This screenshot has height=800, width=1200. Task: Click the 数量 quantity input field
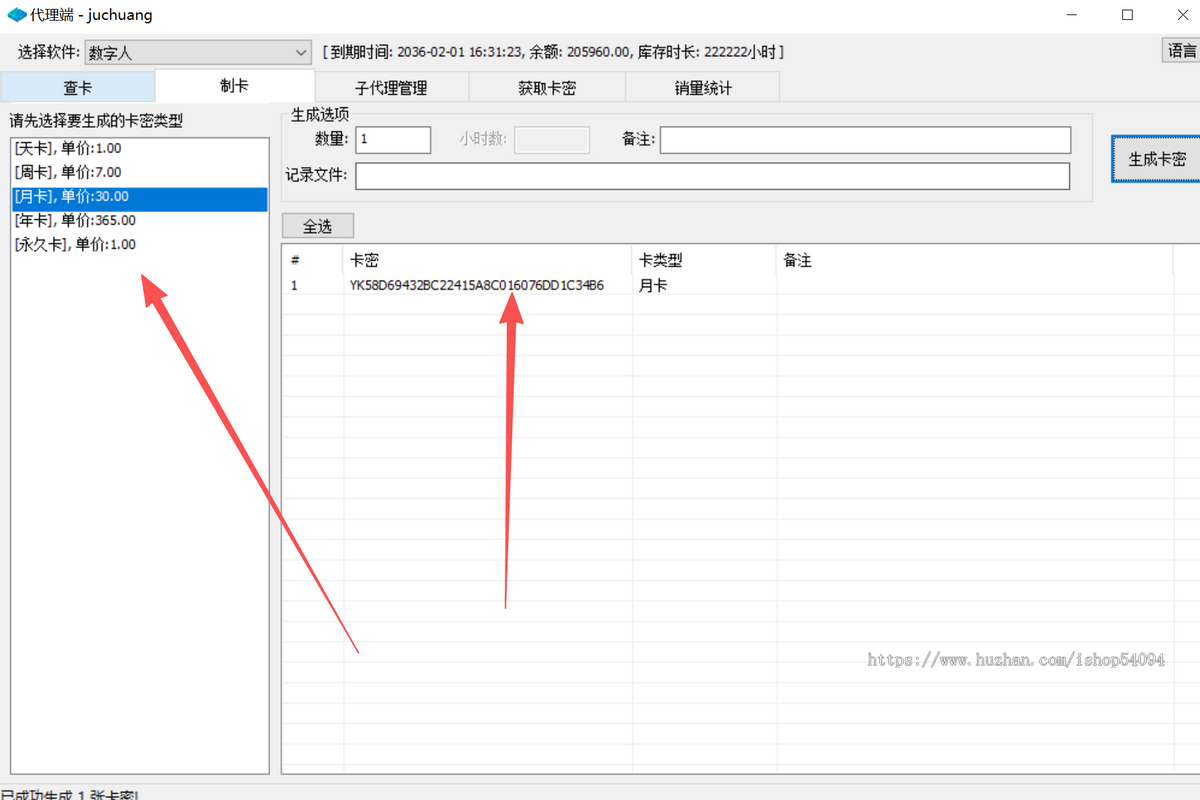(393, 140)
